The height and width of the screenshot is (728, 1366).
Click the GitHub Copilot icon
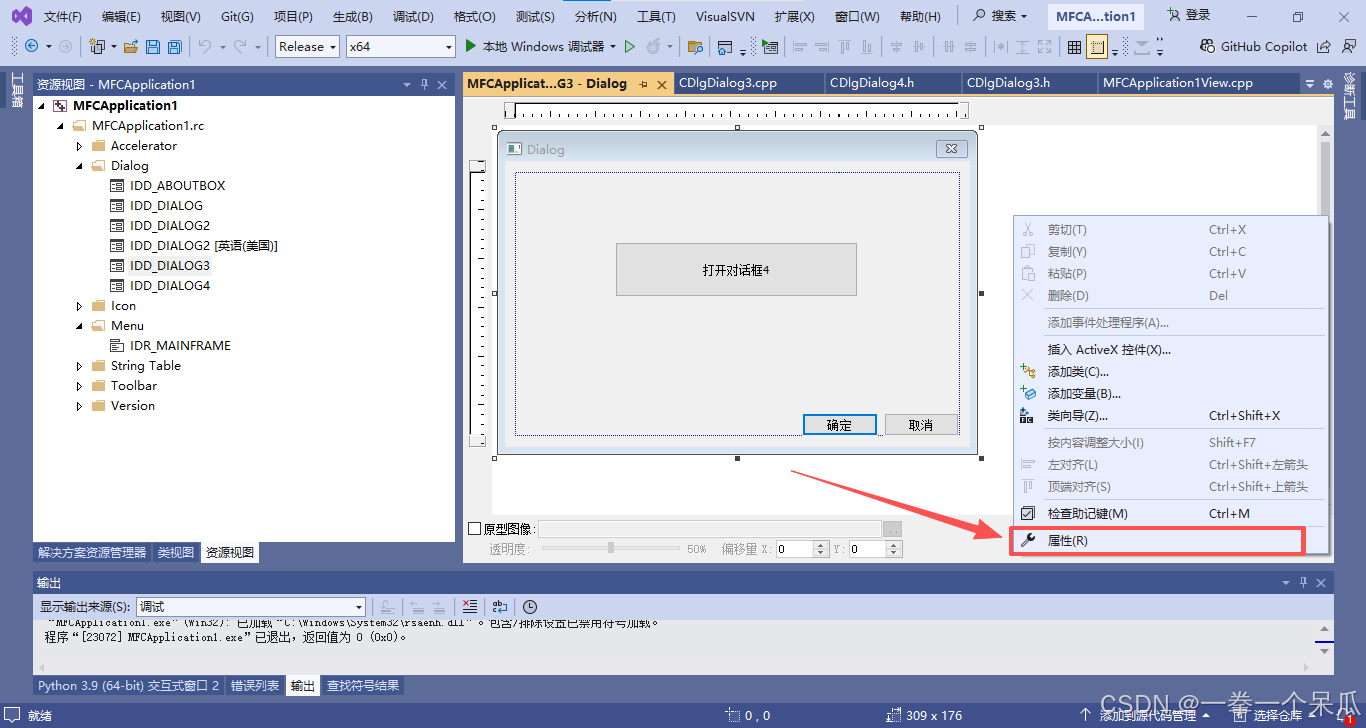(1207, 46)
